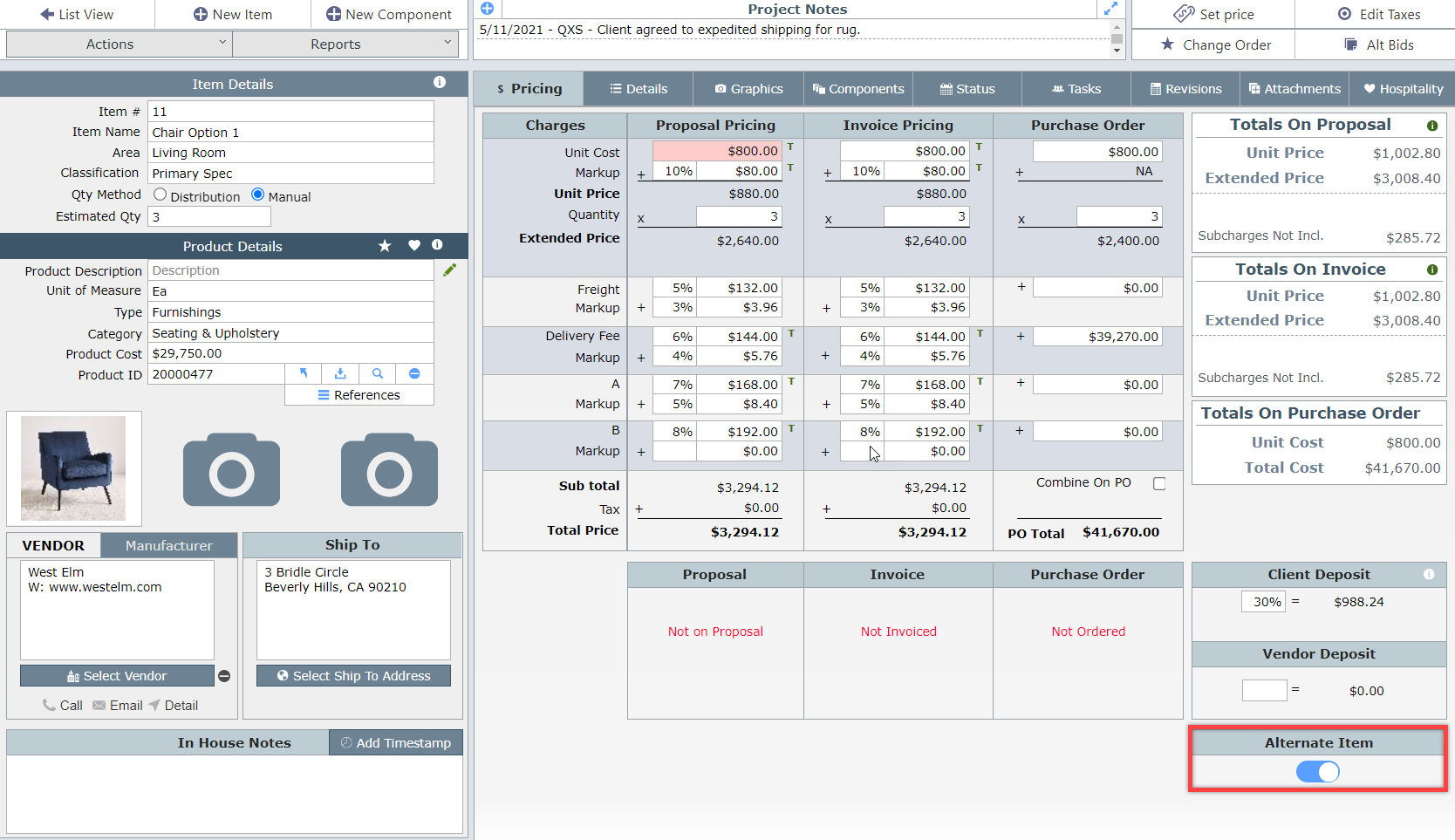Click the Product ID arrow icon
The width and height of the screenshot is (1455, 840).
[x=304, y=373]
